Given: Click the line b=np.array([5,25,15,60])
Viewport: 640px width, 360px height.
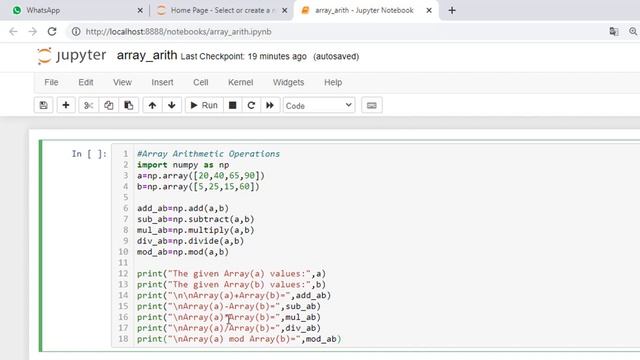Looking at the screenshot, I should [x=198, y=187].
